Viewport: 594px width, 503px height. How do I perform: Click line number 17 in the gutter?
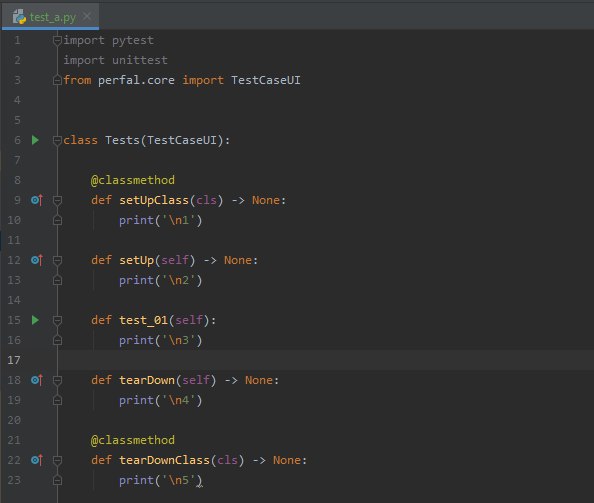[x=14, y=360]
